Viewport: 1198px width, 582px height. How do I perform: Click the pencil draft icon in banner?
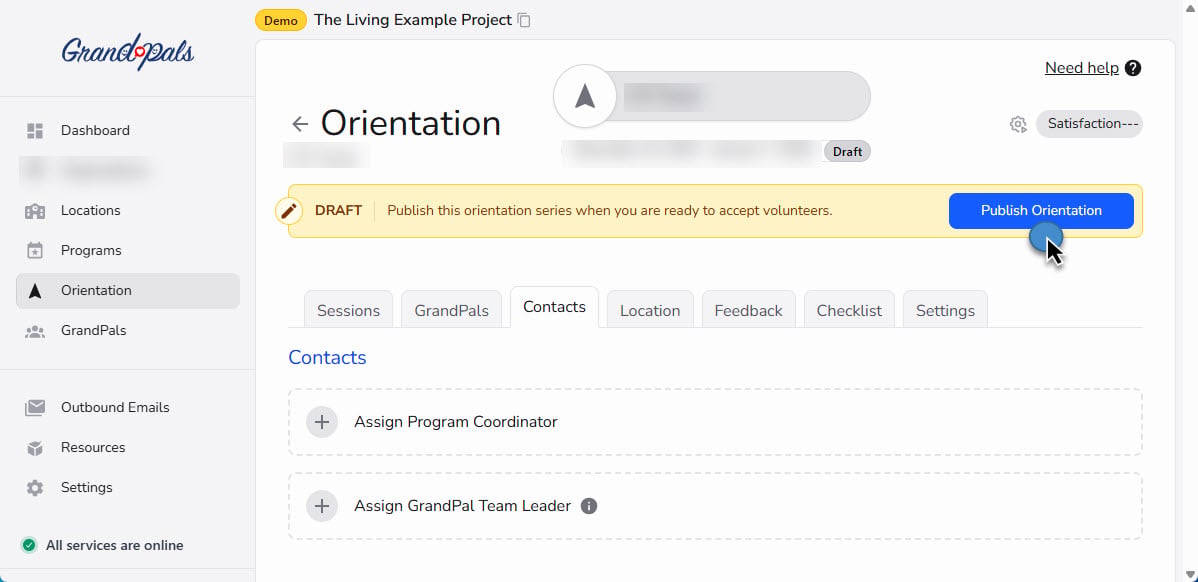289,211
